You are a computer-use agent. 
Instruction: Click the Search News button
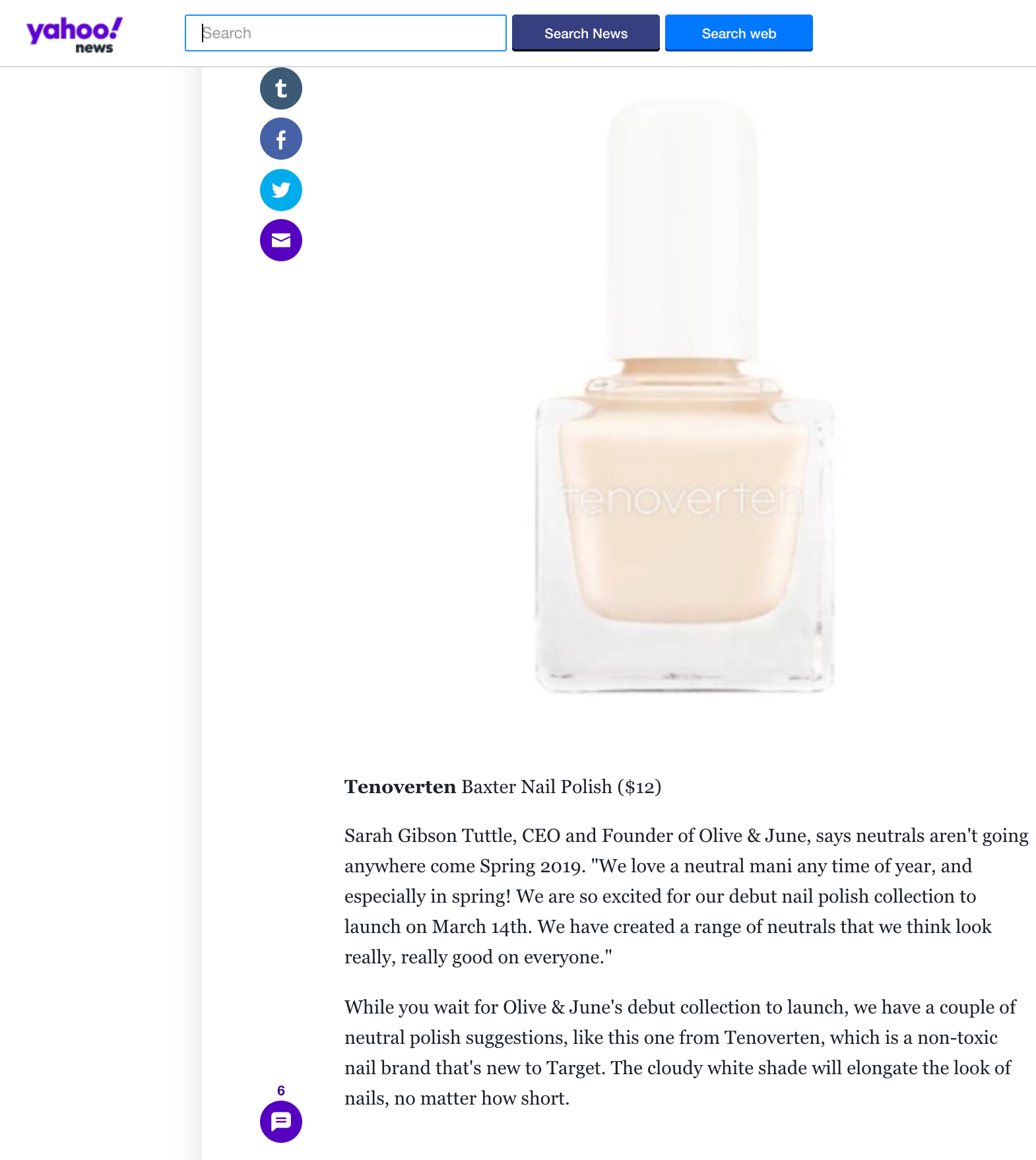pyautogui.click(x=586, y=33)
